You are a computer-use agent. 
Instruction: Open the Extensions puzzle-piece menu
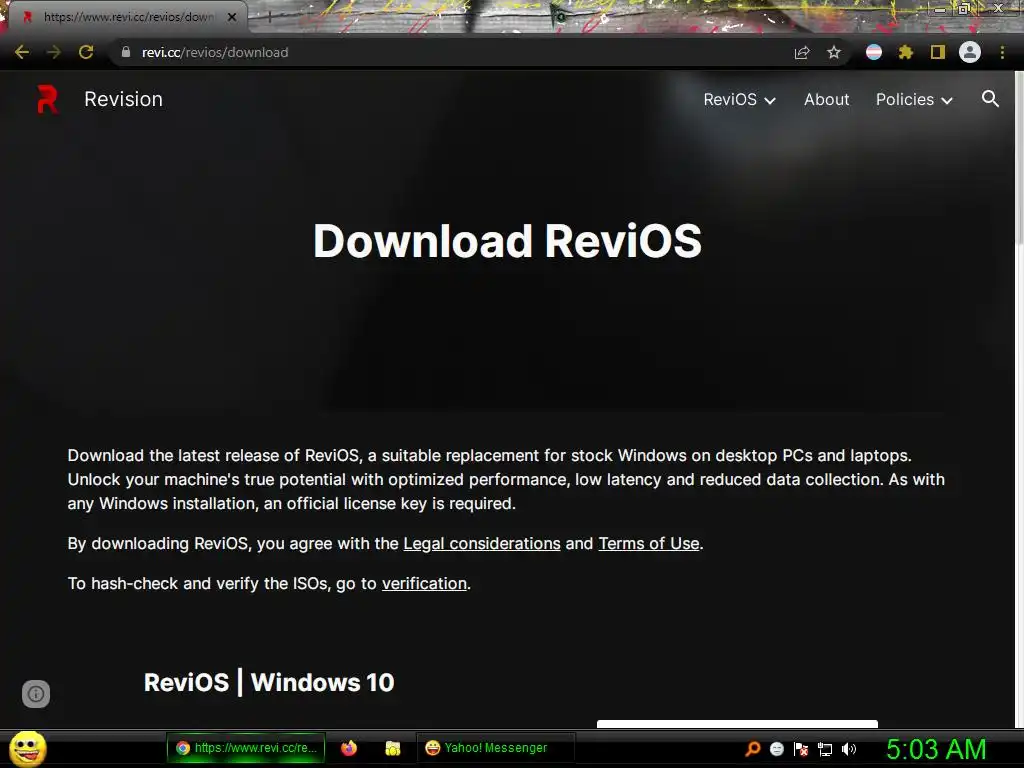point(905,52)
